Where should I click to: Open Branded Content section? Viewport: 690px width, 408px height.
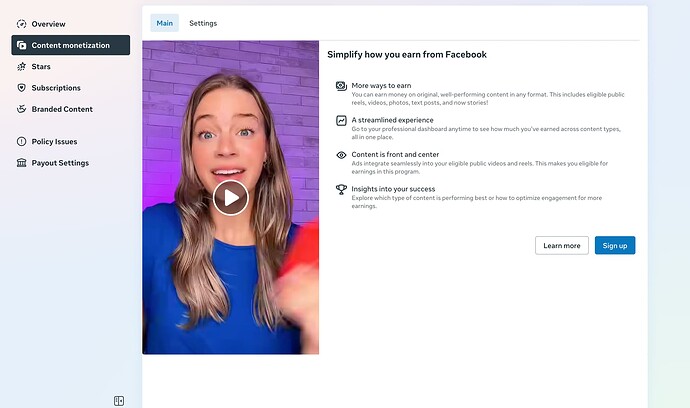(70, 109)
